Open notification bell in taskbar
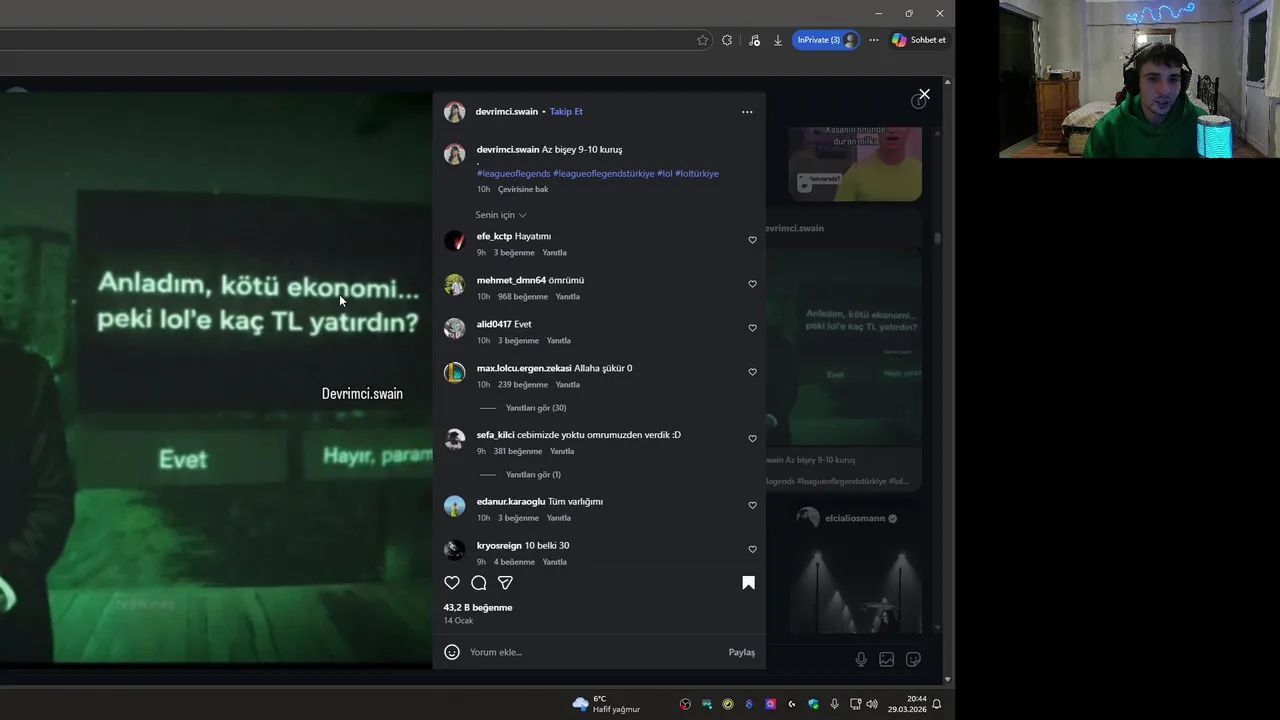 coord(937,704)
